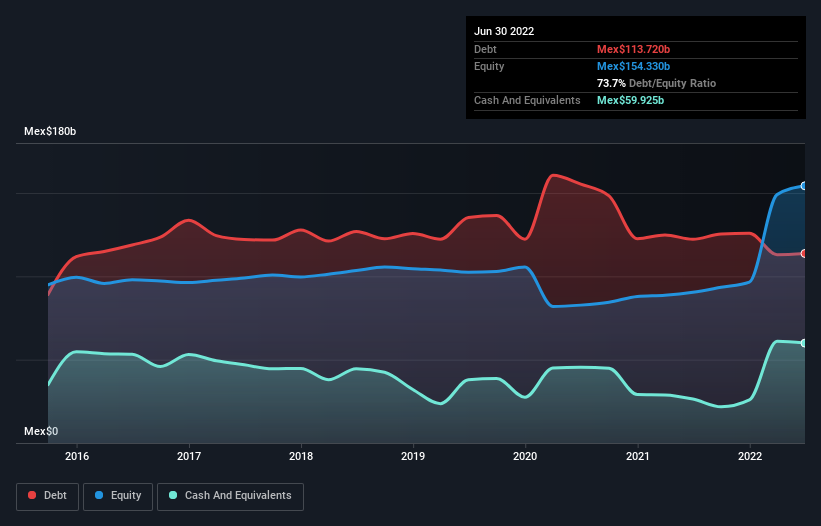The width and height of the screenshot is (821, 526).
Task: Click the Mex$113.720b debt value
Action: tap(634, 49)
